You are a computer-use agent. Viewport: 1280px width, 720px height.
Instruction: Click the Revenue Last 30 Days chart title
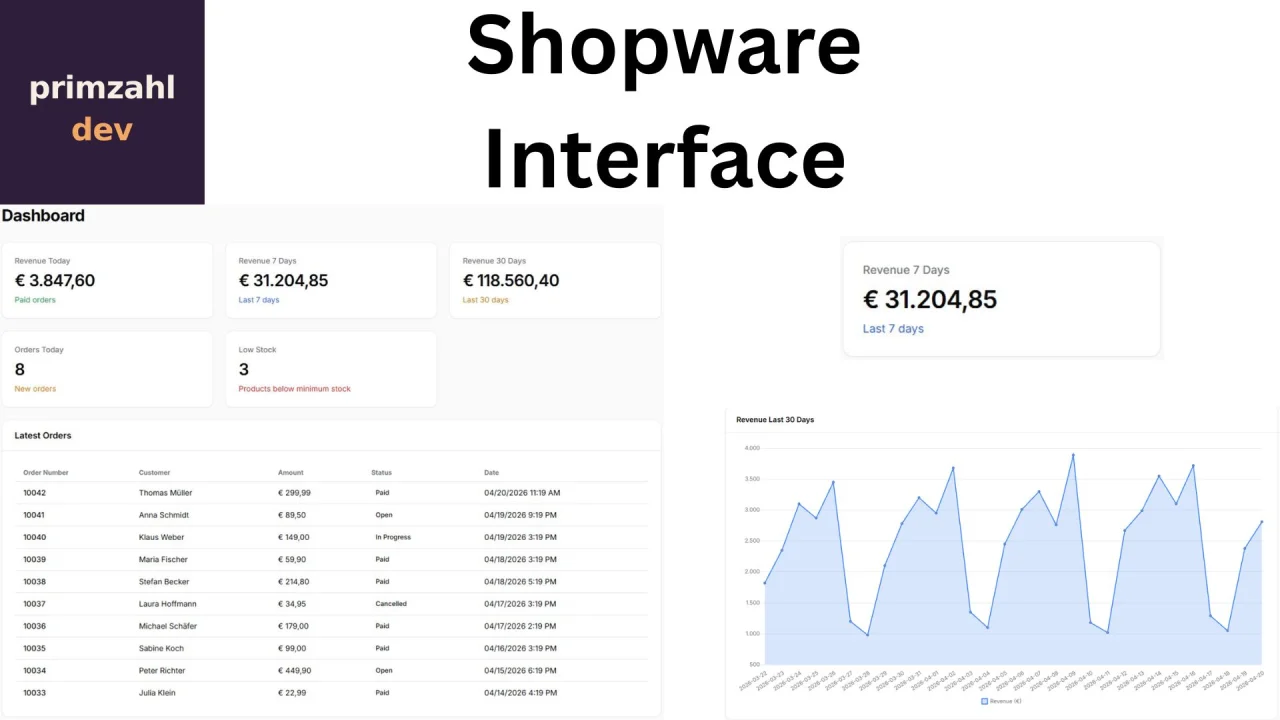coord(775,420)
